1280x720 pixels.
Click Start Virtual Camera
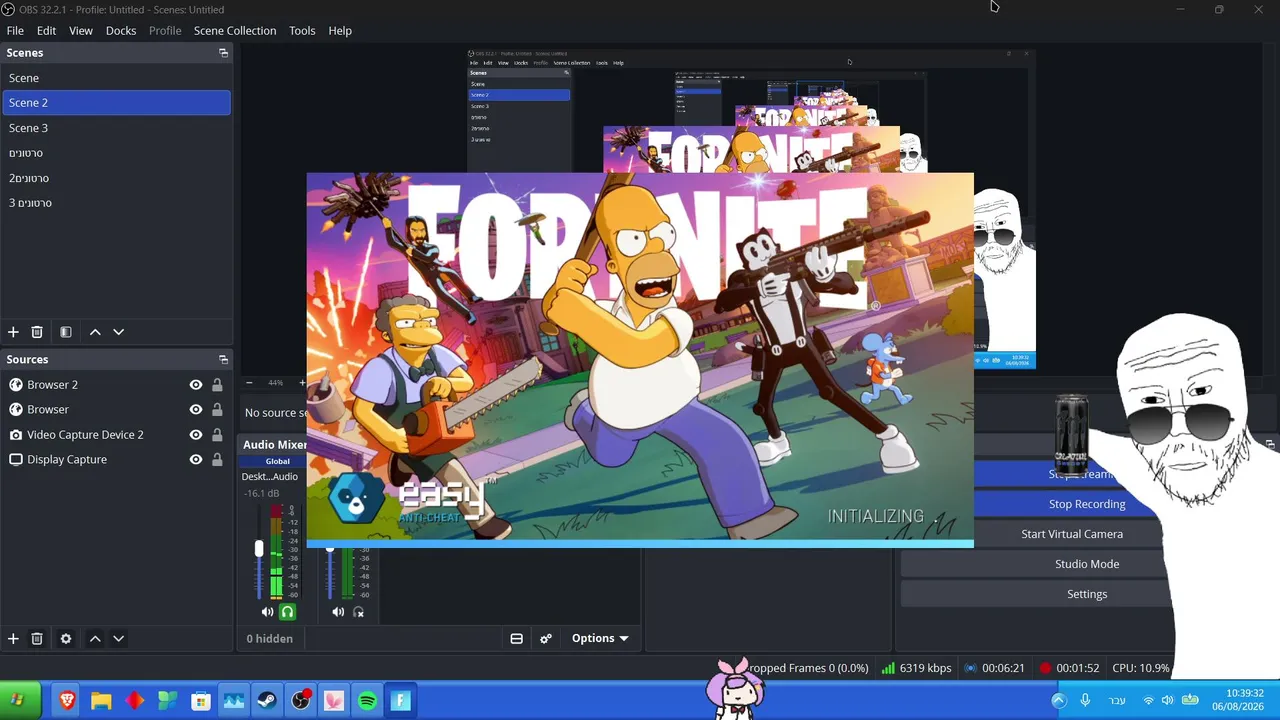click(x=1072, y=534)
